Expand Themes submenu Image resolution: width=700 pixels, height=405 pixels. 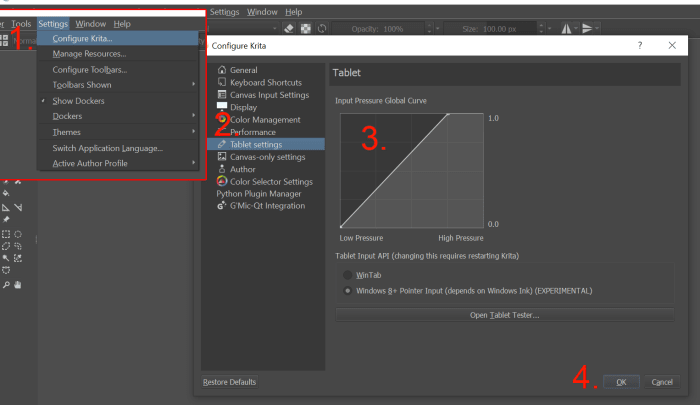pyautogui.click(x=118, y=132)
